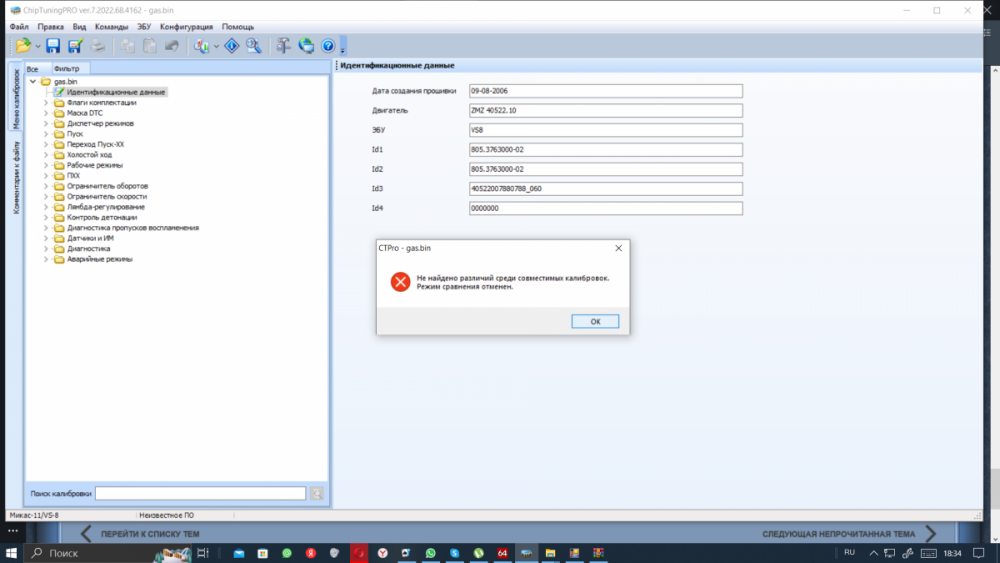Click the 'Микас-11/VS-8' status bar entry
Screen dimensions: 1000x563
coord(34,515)
